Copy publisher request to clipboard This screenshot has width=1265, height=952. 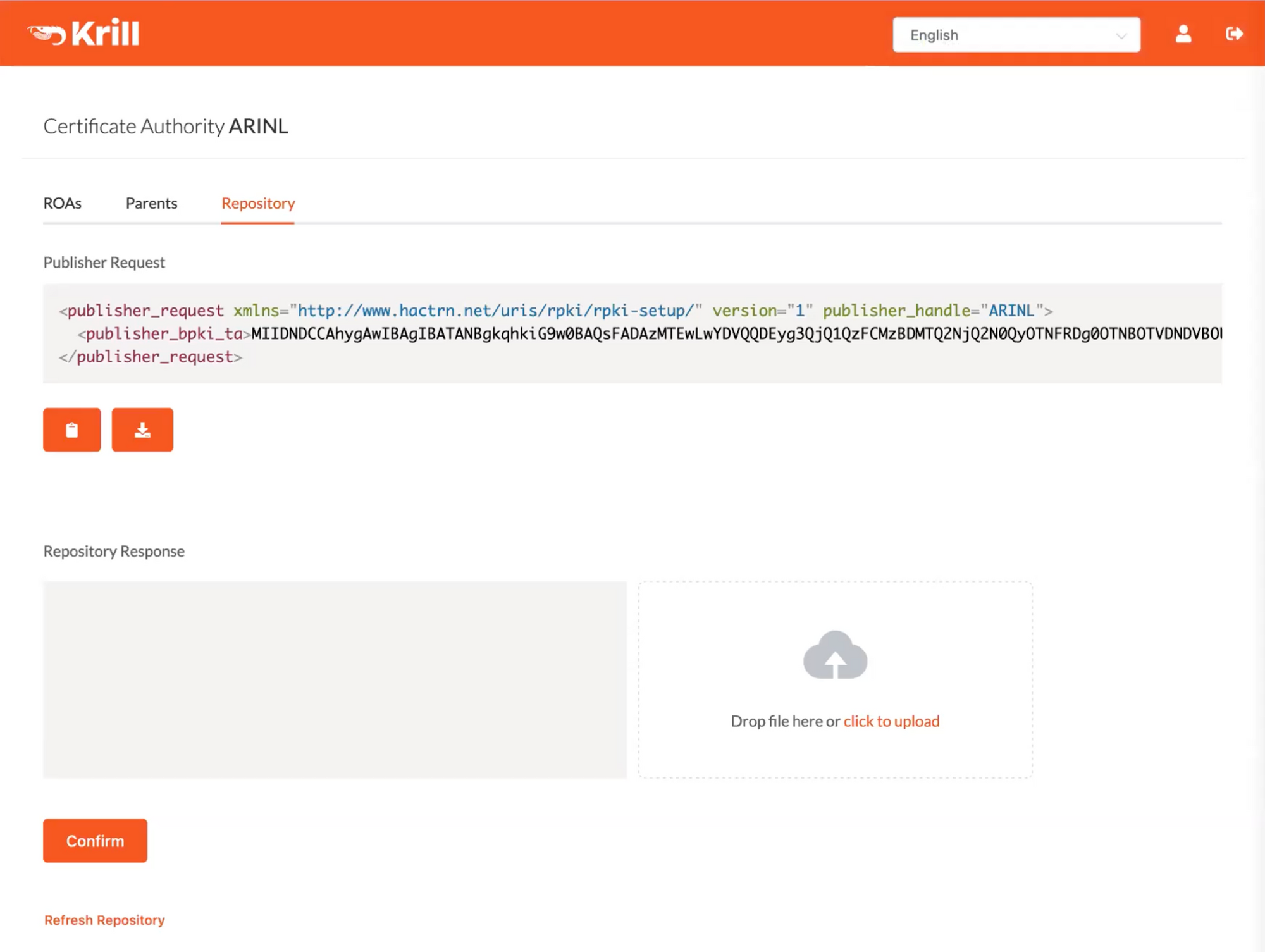click(71, 430)
